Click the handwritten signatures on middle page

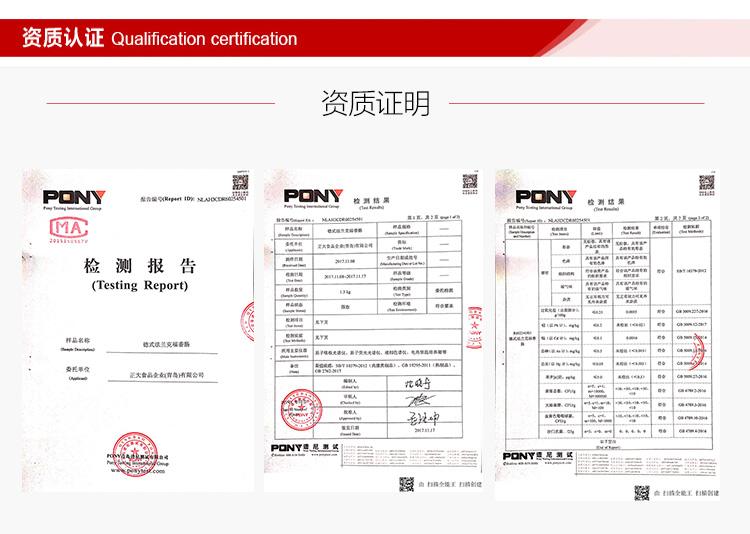422,401
